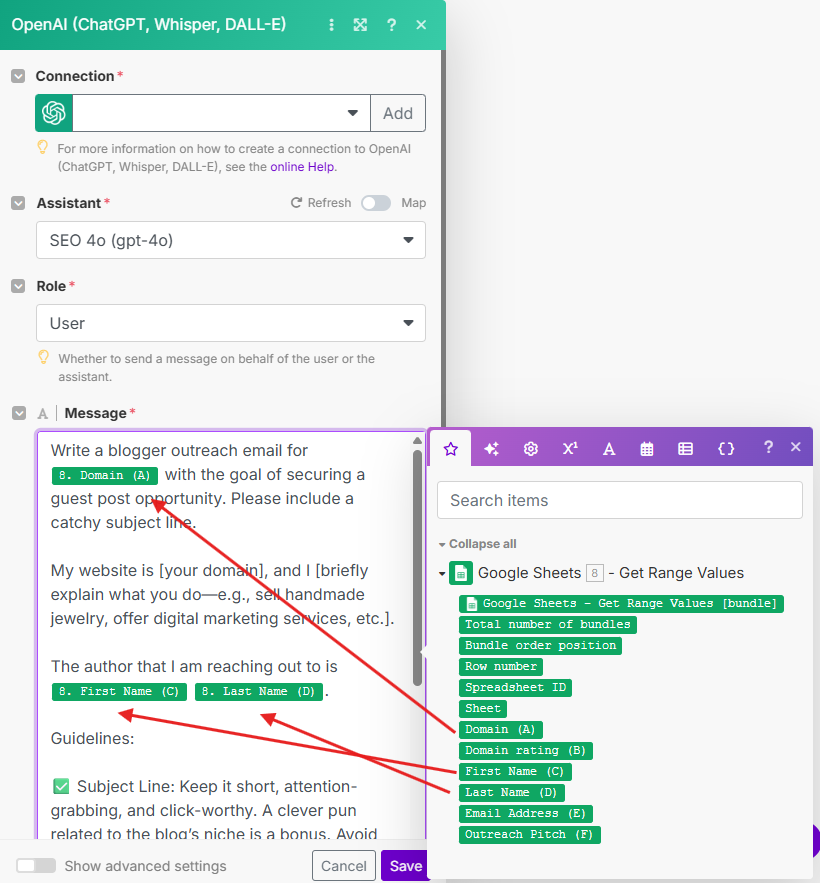Open the general functions gear tab
The image size is (820, 883).
click(531, 449)
